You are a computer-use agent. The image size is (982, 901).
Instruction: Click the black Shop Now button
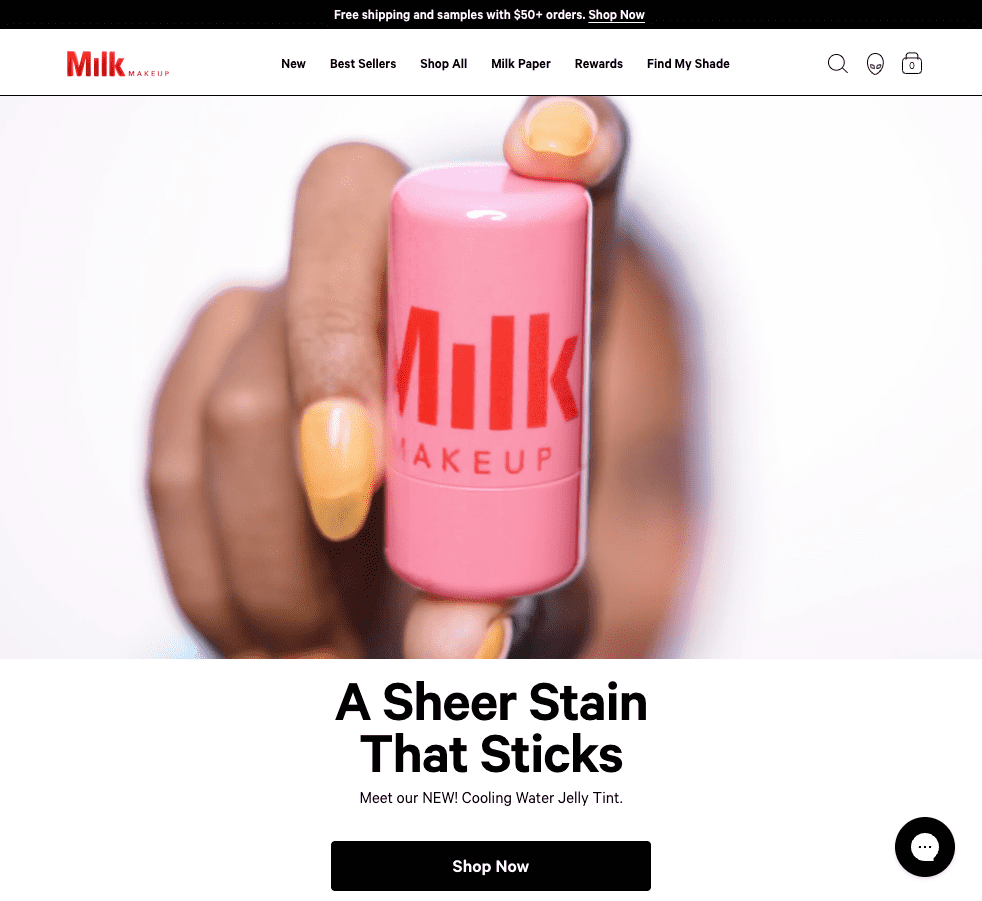point(490,866)
